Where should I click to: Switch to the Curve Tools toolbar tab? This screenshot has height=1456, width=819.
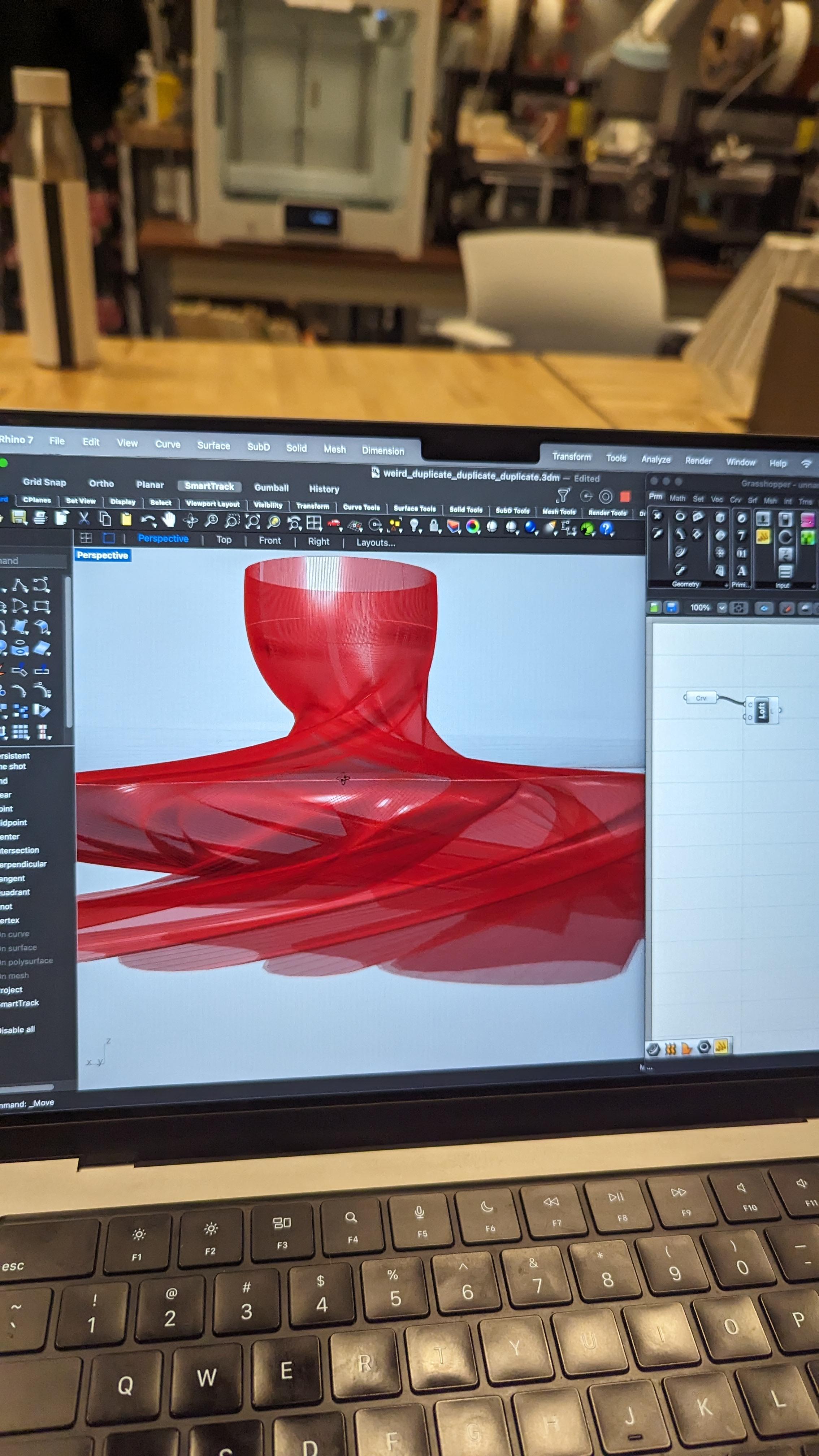[361, 507]
